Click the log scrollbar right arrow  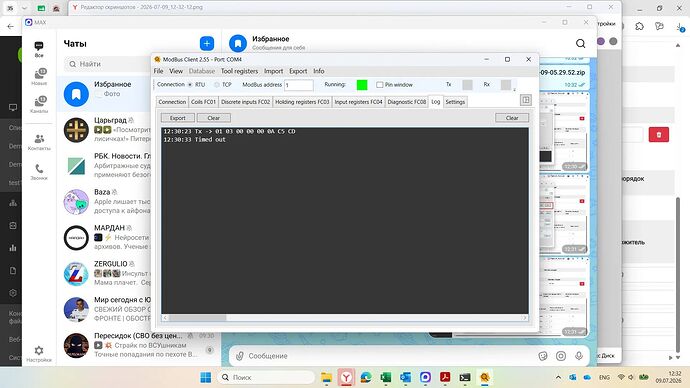click(525, 318)
